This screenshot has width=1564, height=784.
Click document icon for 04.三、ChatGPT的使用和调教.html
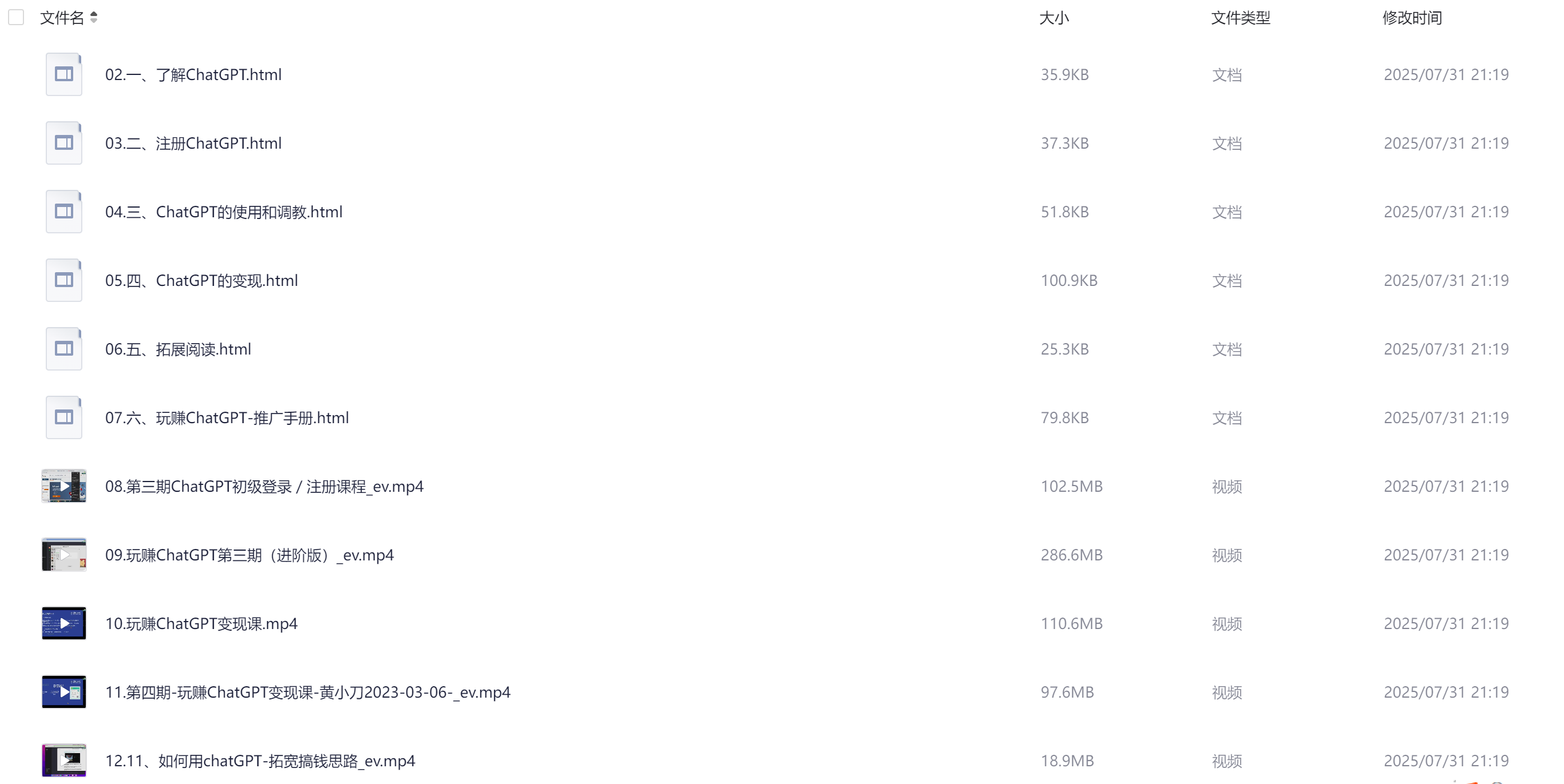pyautogui.click(x=63, y=212)
